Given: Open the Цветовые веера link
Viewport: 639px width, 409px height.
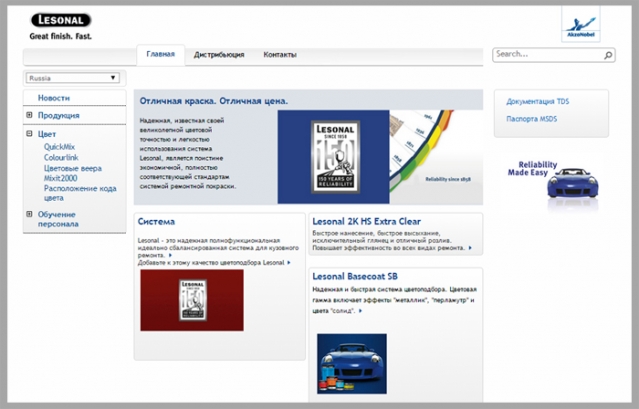Looking at the screenshot, I should click(73, 168).
